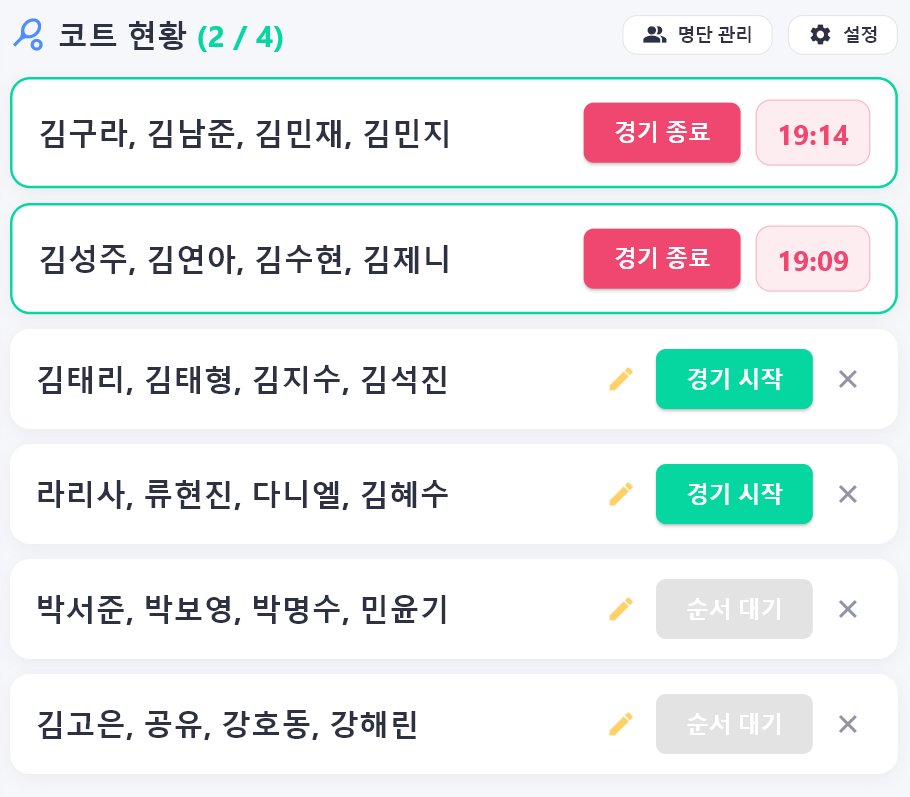Image resolution: width=910 pixels, height=797 pixels.
Task: Start the match for the 김태리 team
Action: click(x=734, y=379)
